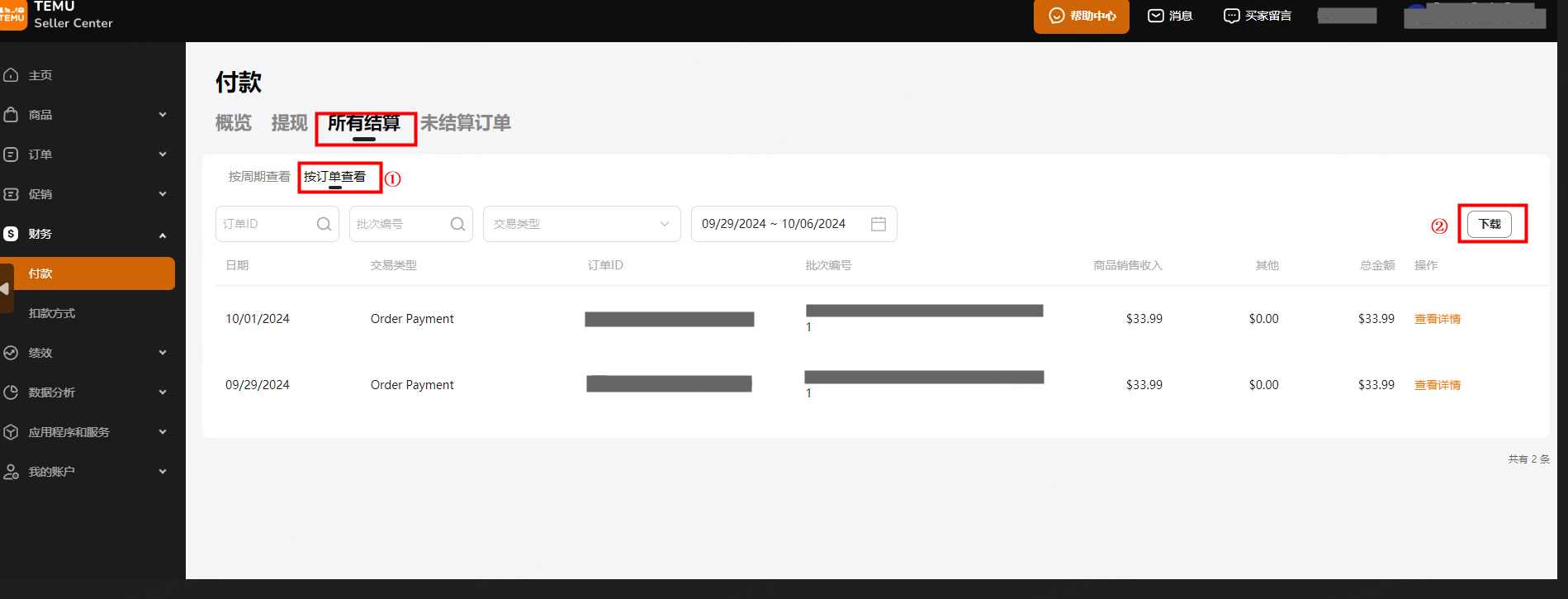Click the 订单ID column header
1568x599 pixels.
pos(605,265)
